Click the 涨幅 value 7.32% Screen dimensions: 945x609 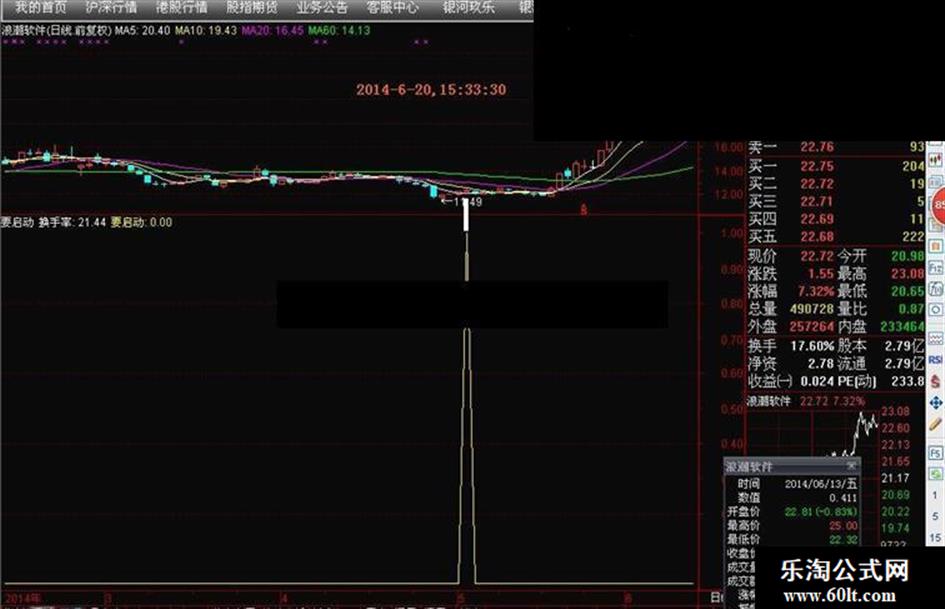(816, 291)
